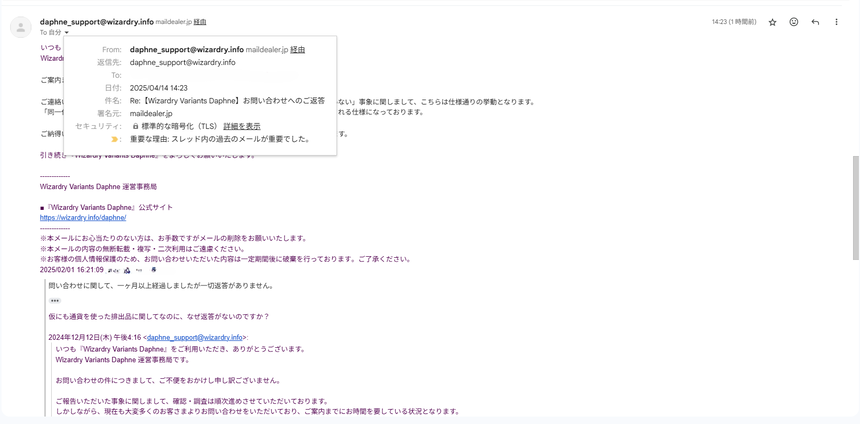The image size is (860, 424).
Task: Add an emoji reaction to the email
Action: point(794,22)
